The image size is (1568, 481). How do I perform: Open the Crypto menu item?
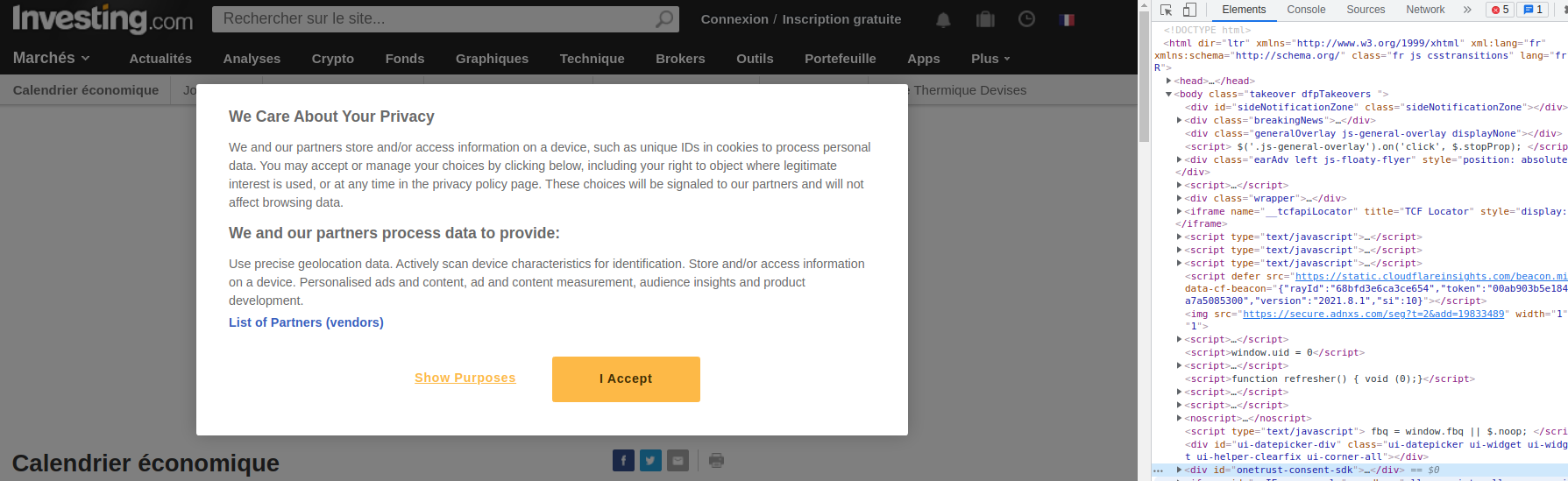click(x=333, y=59)
